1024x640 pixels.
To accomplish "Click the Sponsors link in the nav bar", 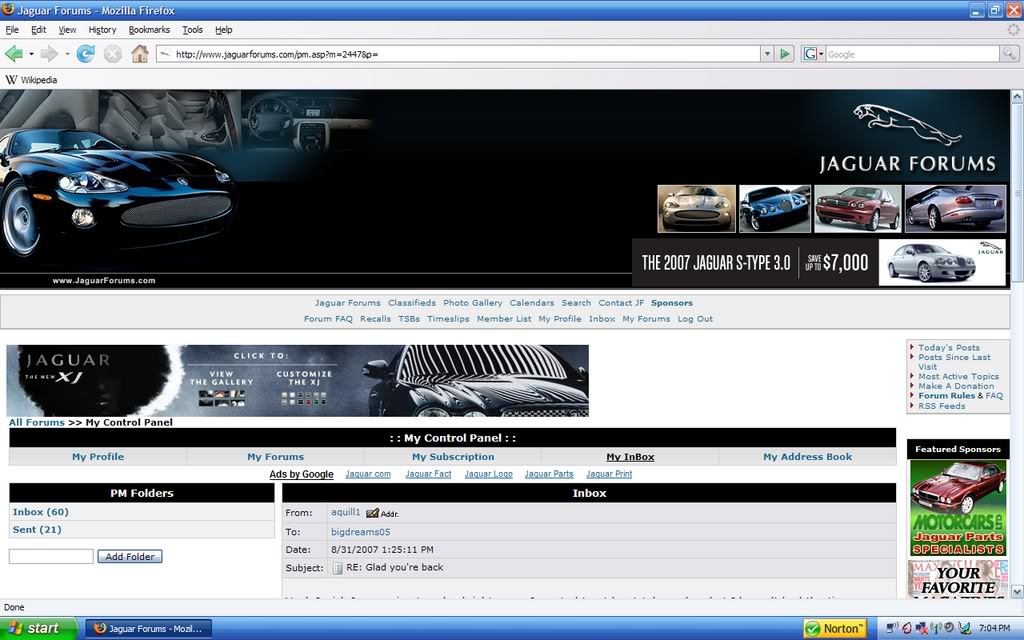I will coord(671,303).
